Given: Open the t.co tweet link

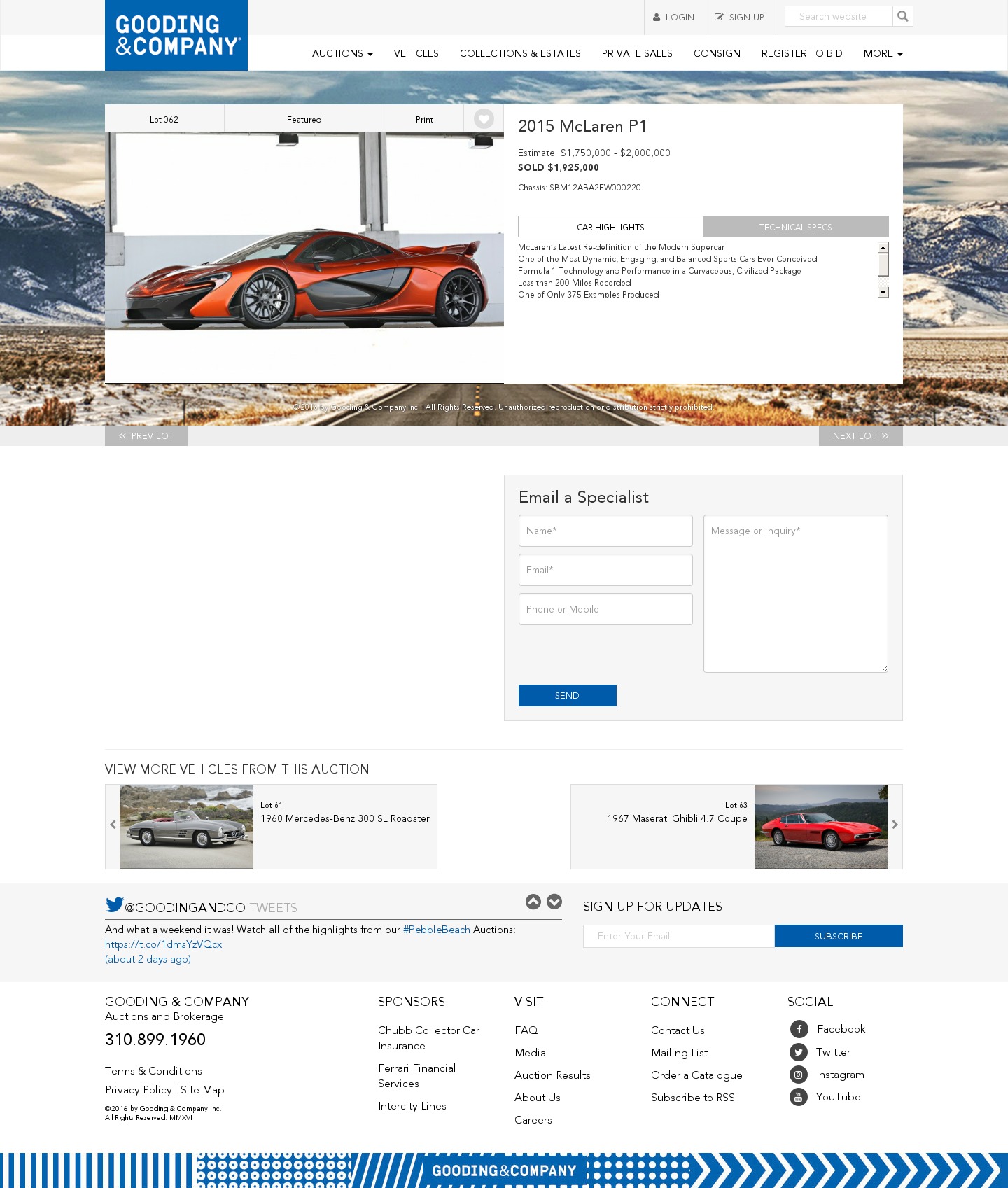Looking at the screenshot, I should point(163,944).
